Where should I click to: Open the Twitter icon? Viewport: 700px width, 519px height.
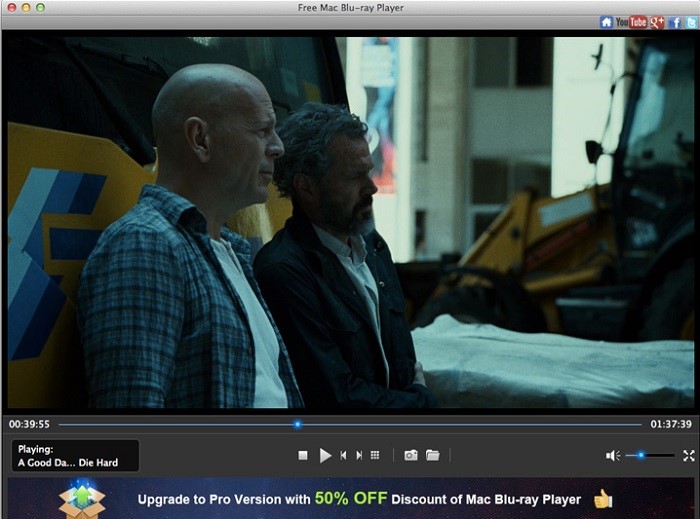(691, 22)
